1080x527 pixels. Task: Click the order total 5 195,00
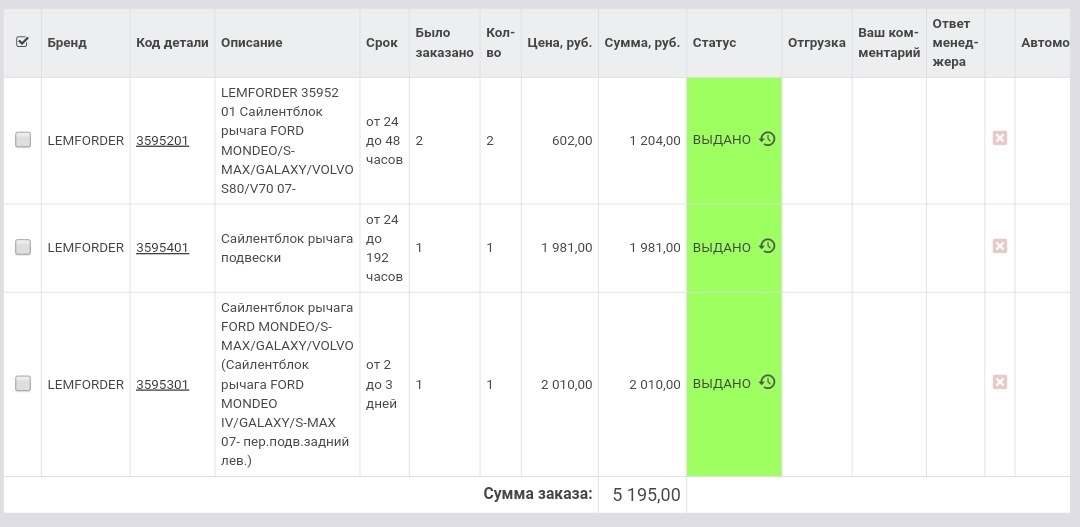(x=646, y=495)
